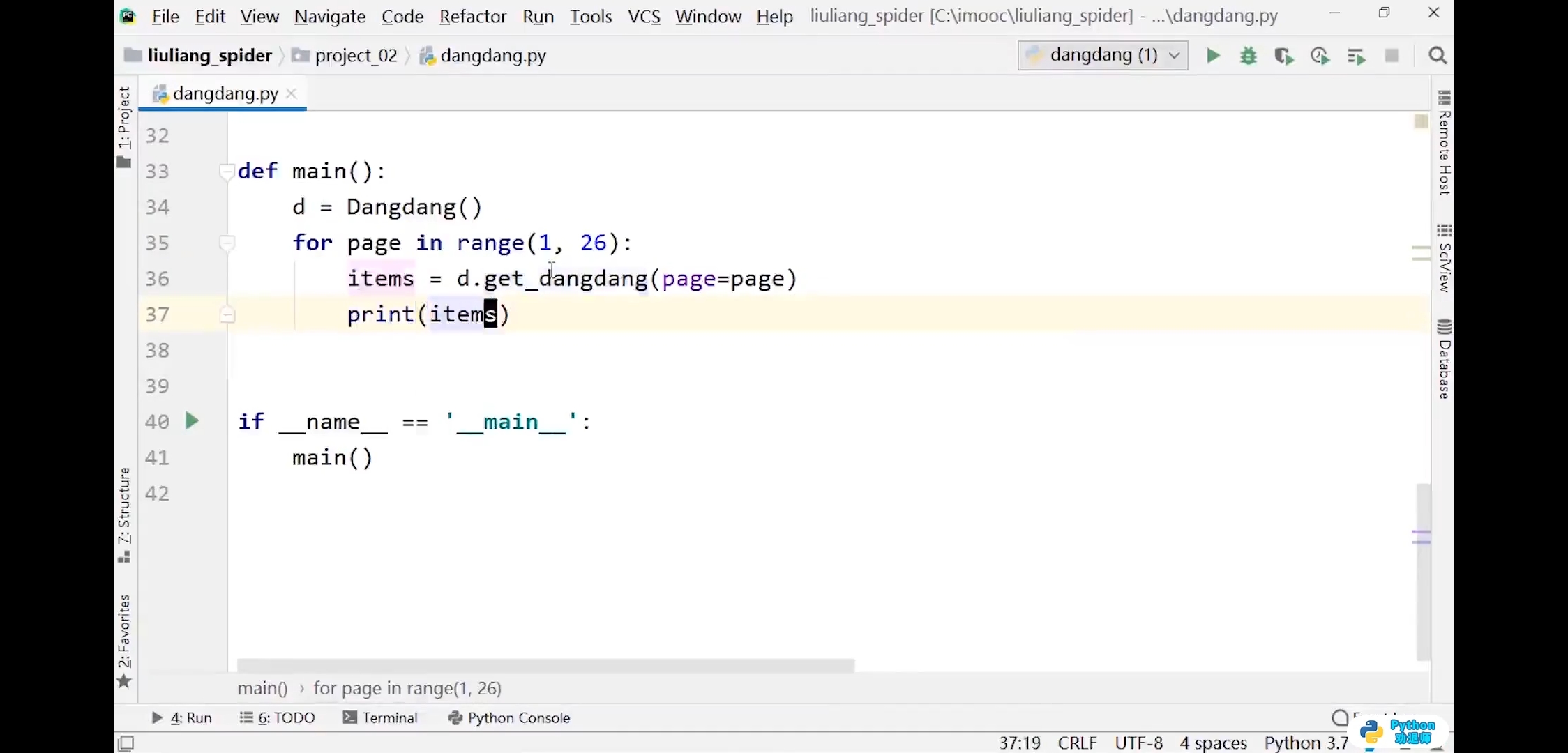Click the Profile run icon
The height and width of the screenshot is (753, 1568).
click(x=1320, y=56)
